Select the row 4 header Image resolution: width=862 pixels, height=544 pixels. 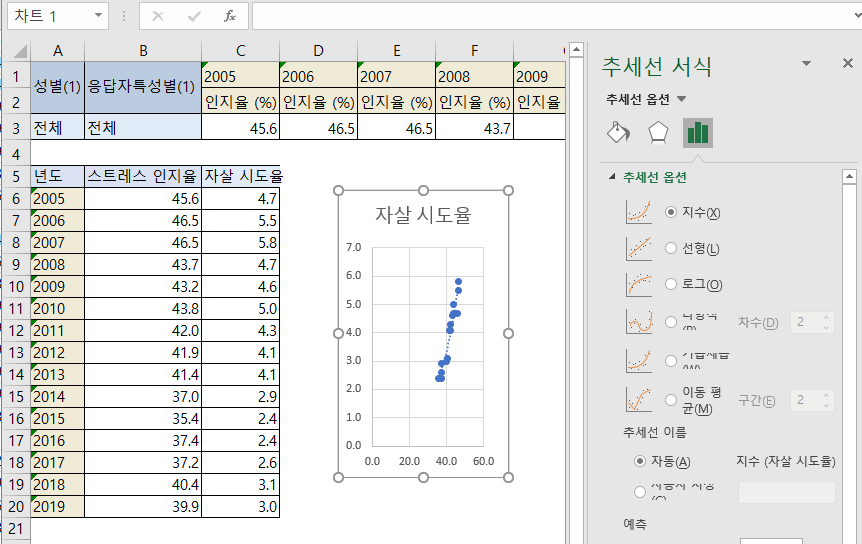click(x=16, y=154)
